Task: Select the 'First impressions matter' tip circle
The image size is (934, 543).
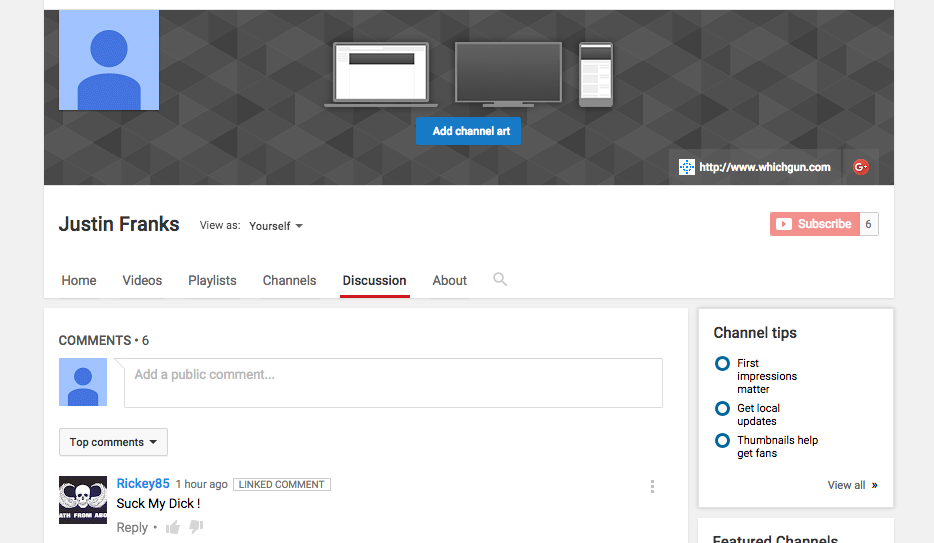Action: [x=722, y=364]
